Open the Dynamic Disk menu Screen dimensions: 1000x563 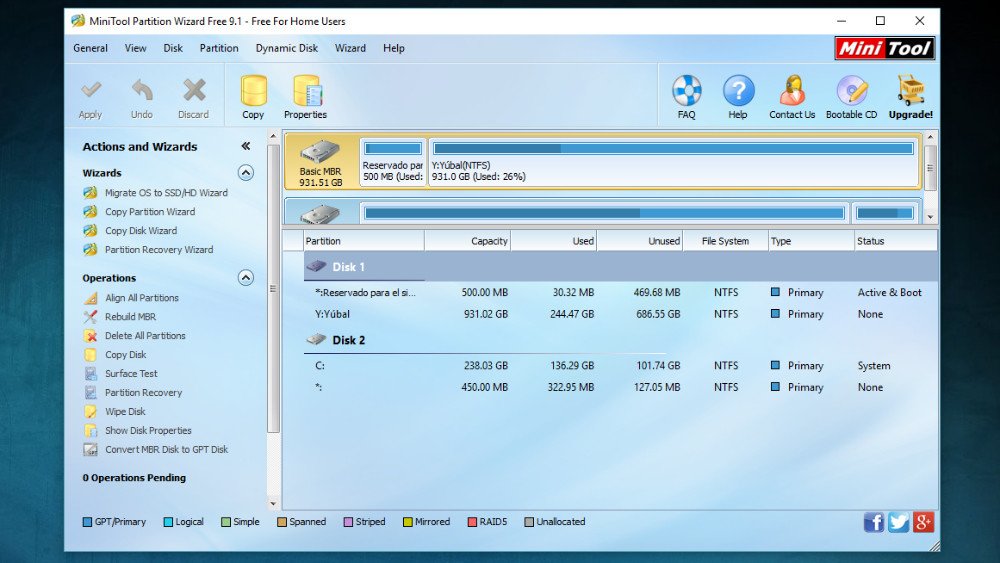(286, 48)
